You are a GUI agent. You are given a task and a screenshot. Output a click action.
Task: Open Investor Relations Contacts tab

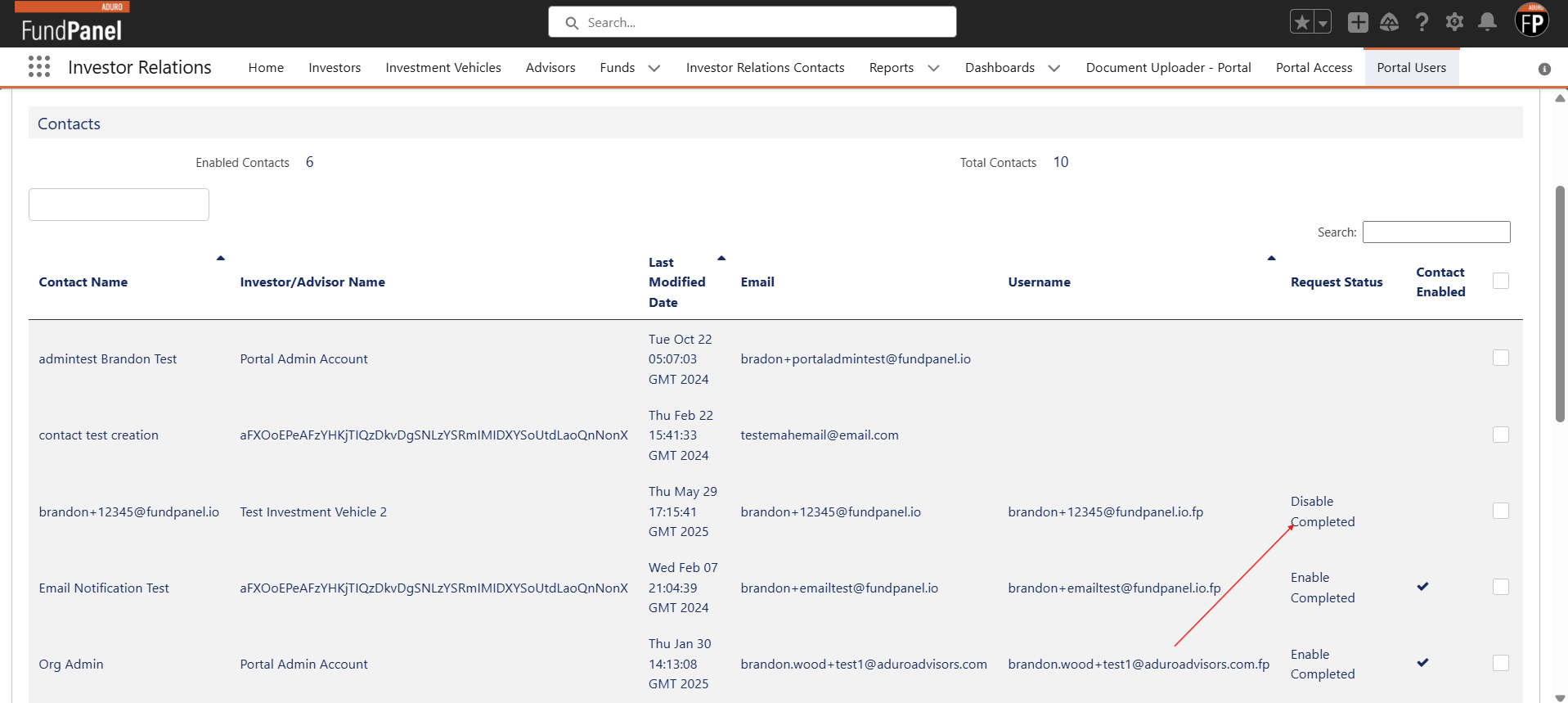(765, 67)
